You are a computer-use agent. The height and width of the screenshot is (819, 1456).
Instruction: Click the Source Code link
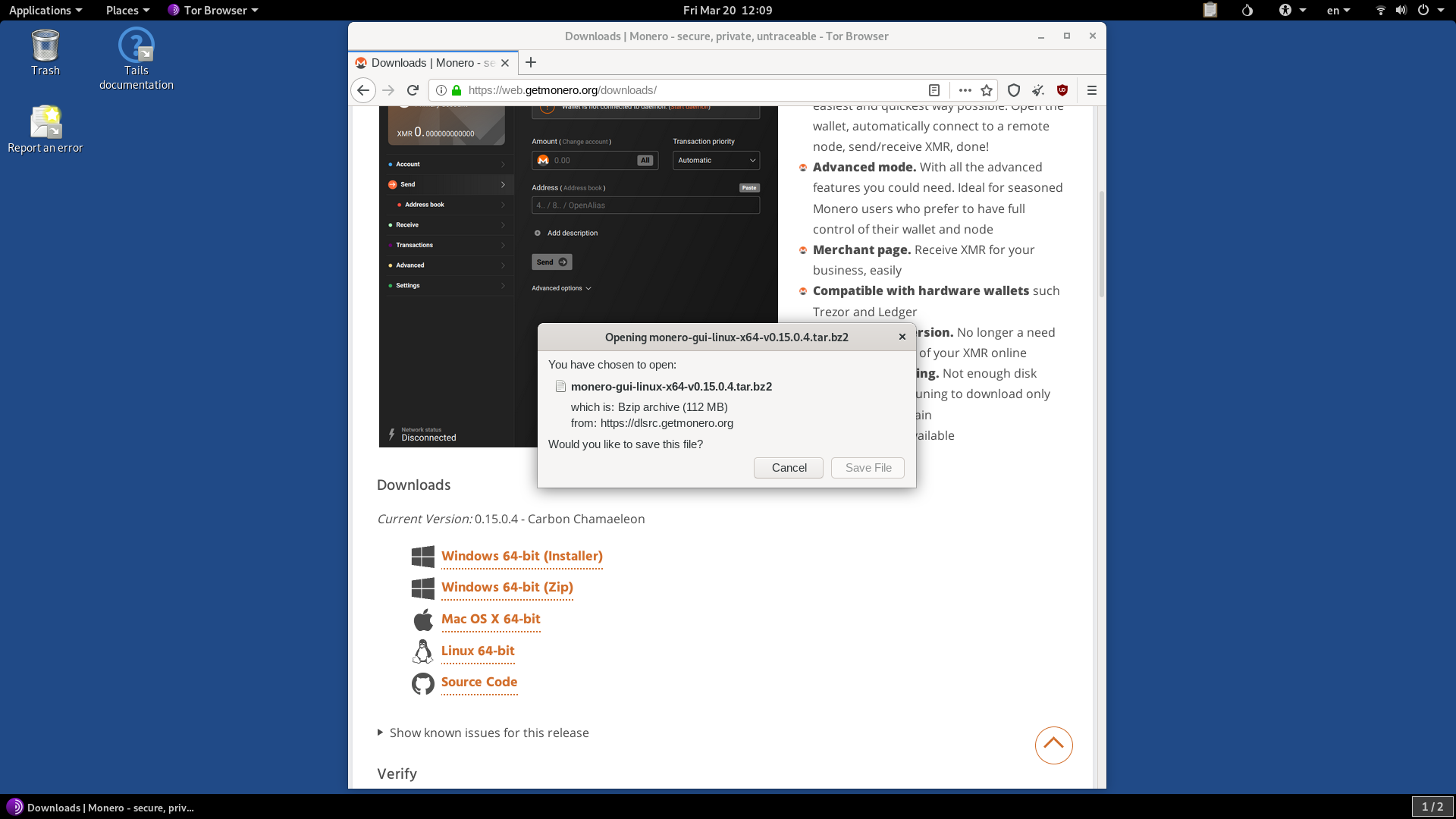pos(479,682)
